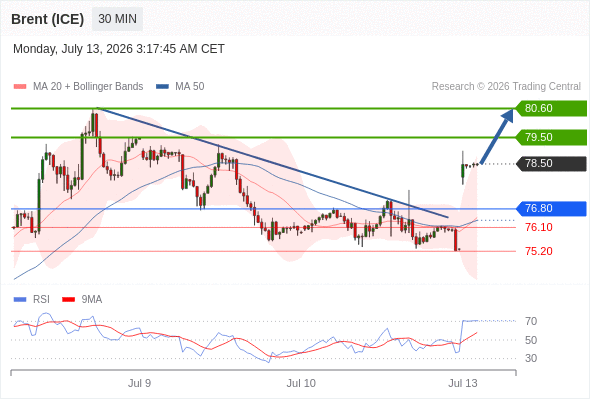Click the red 9MA legend swatch

[x=68, y=300]
